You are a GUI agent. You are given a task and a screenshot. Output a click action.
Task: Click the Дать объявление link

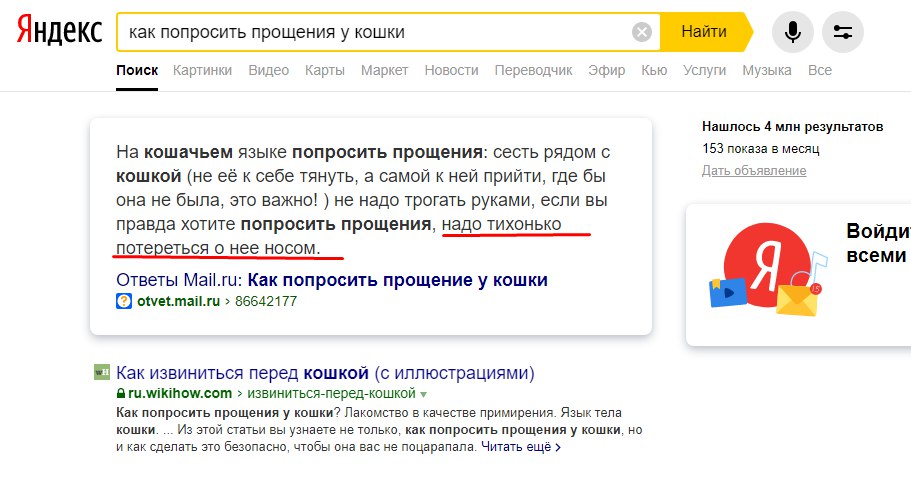(754, 170)
